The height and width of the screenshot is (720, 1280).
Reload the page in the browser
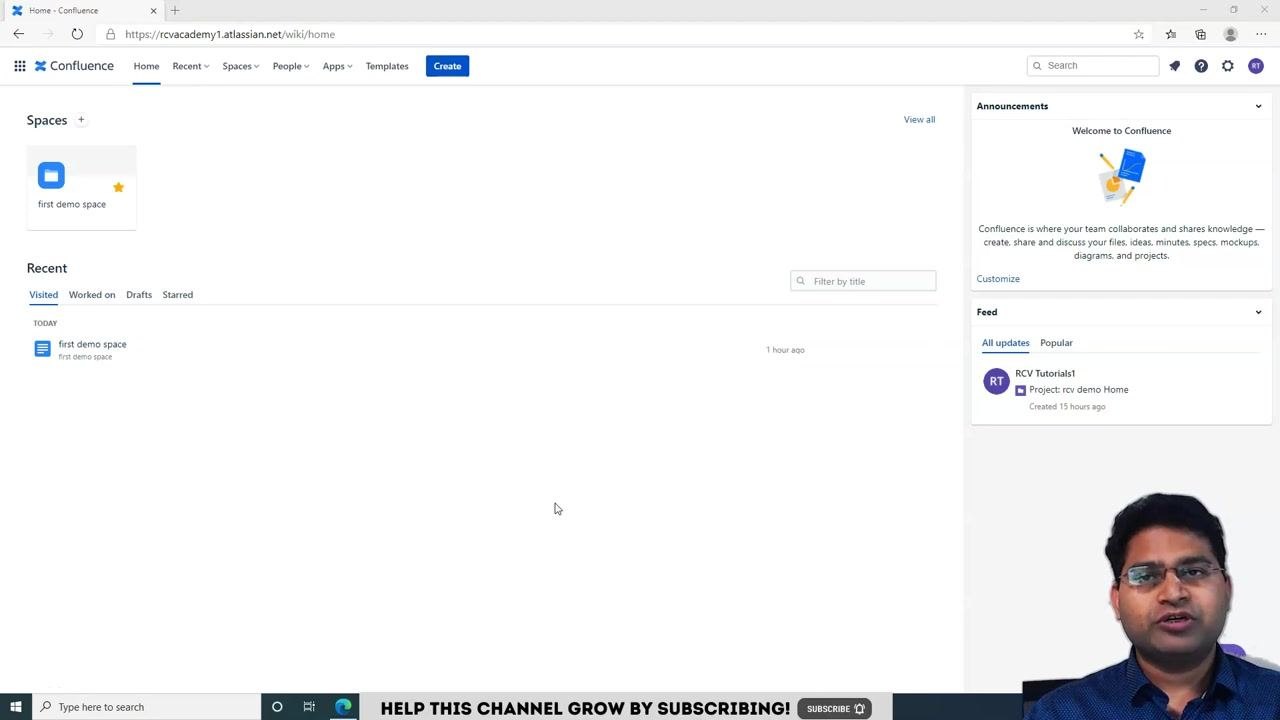point(77,34)
